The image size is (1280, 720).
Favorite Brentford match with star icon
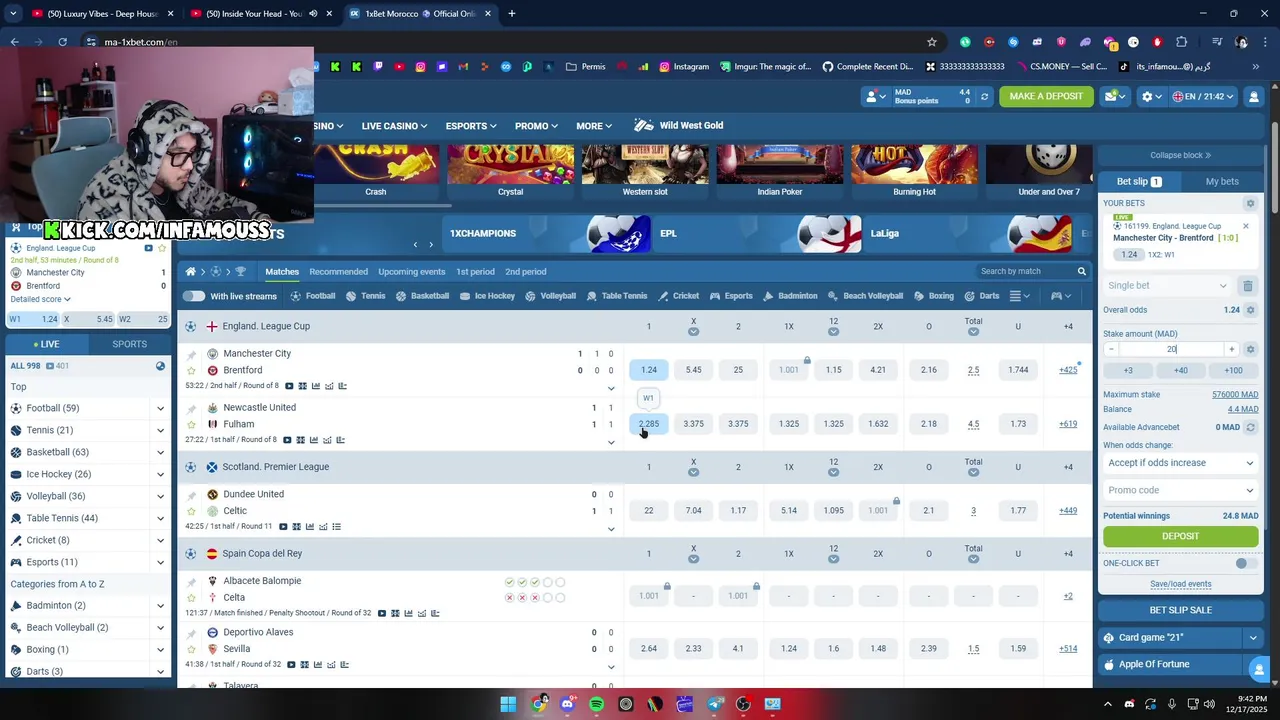coord(191,370)
